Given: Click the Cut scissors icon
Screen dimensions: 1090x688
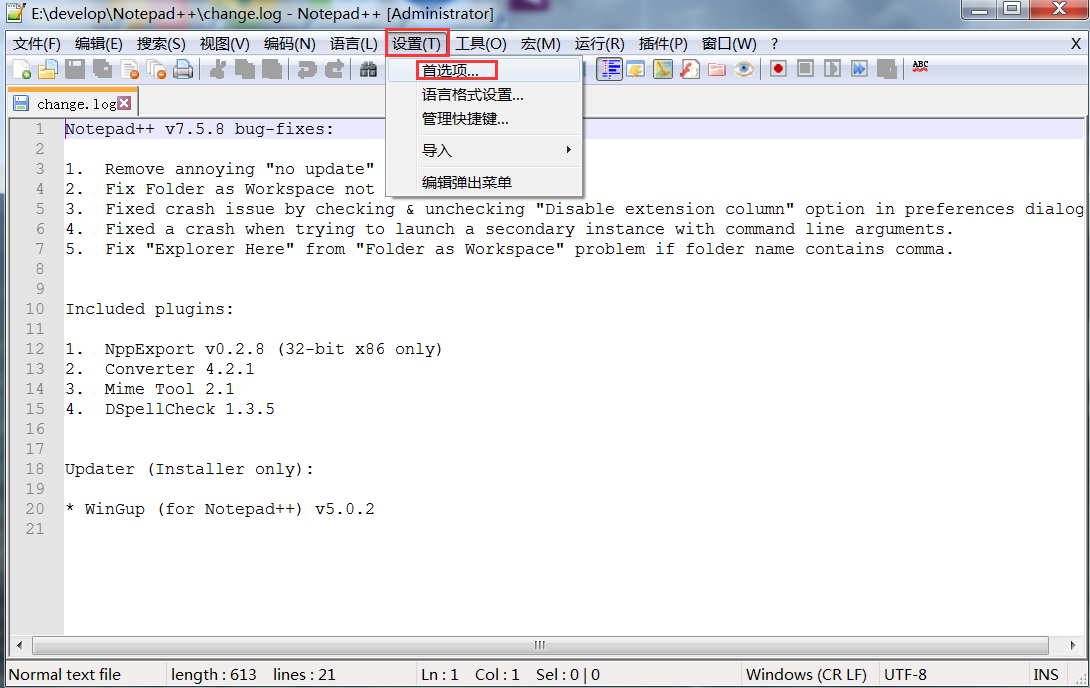Looking at the screenshot, I should (218, 69).
